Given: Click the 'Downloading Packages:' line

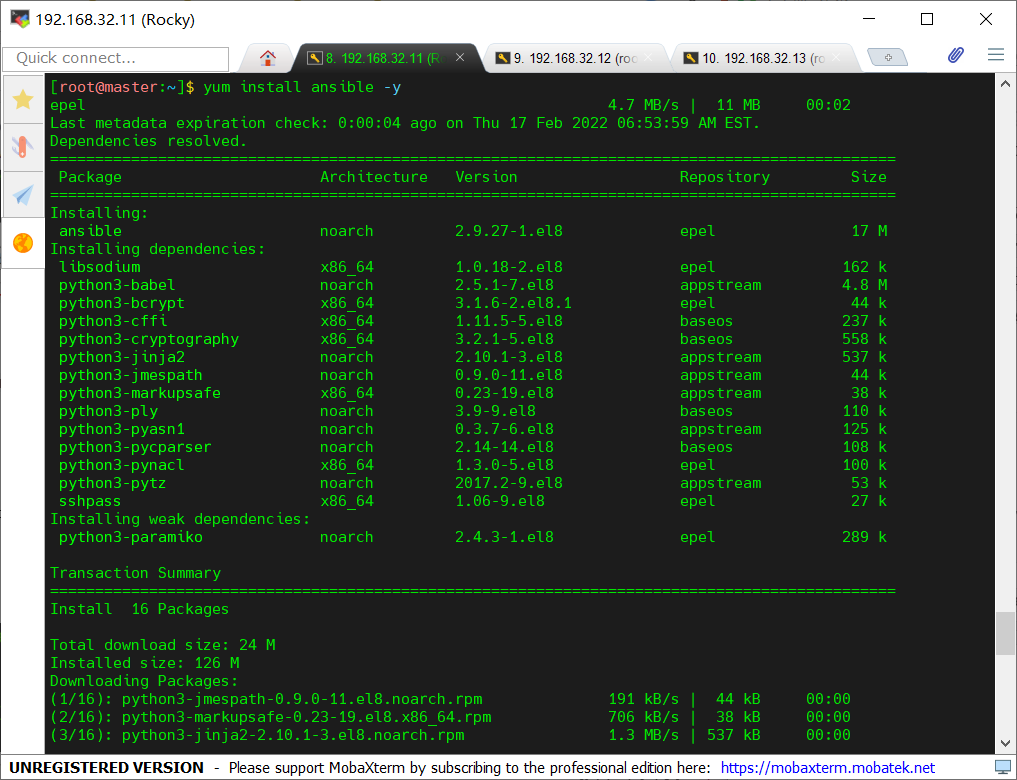Looking at the screenshot, I should coord(144,681).
